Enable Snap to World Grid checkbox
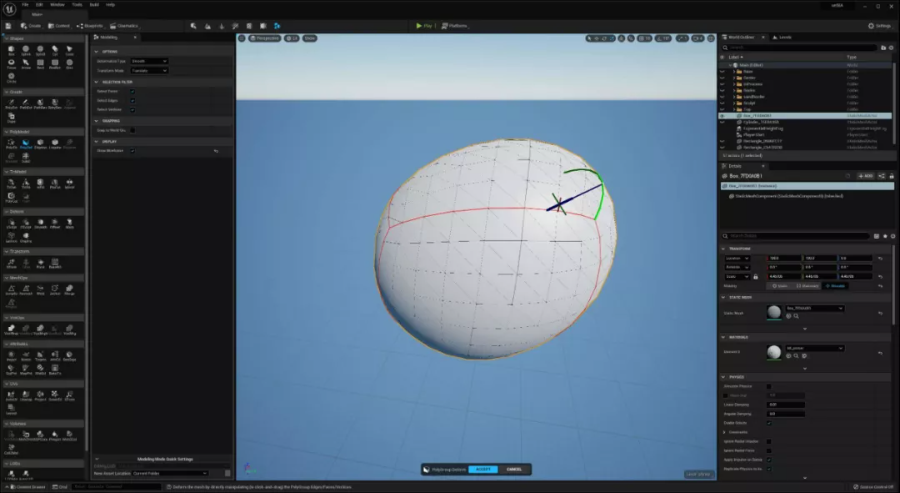 pos(133,130)
